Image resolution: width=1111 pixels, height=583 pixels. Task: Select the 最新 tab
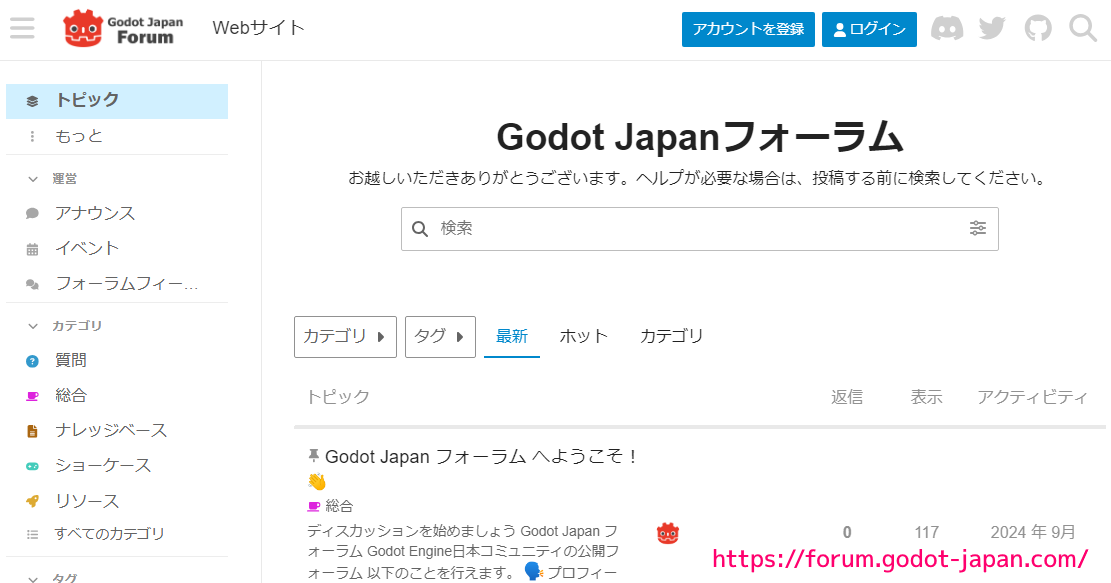pos(512,336)
